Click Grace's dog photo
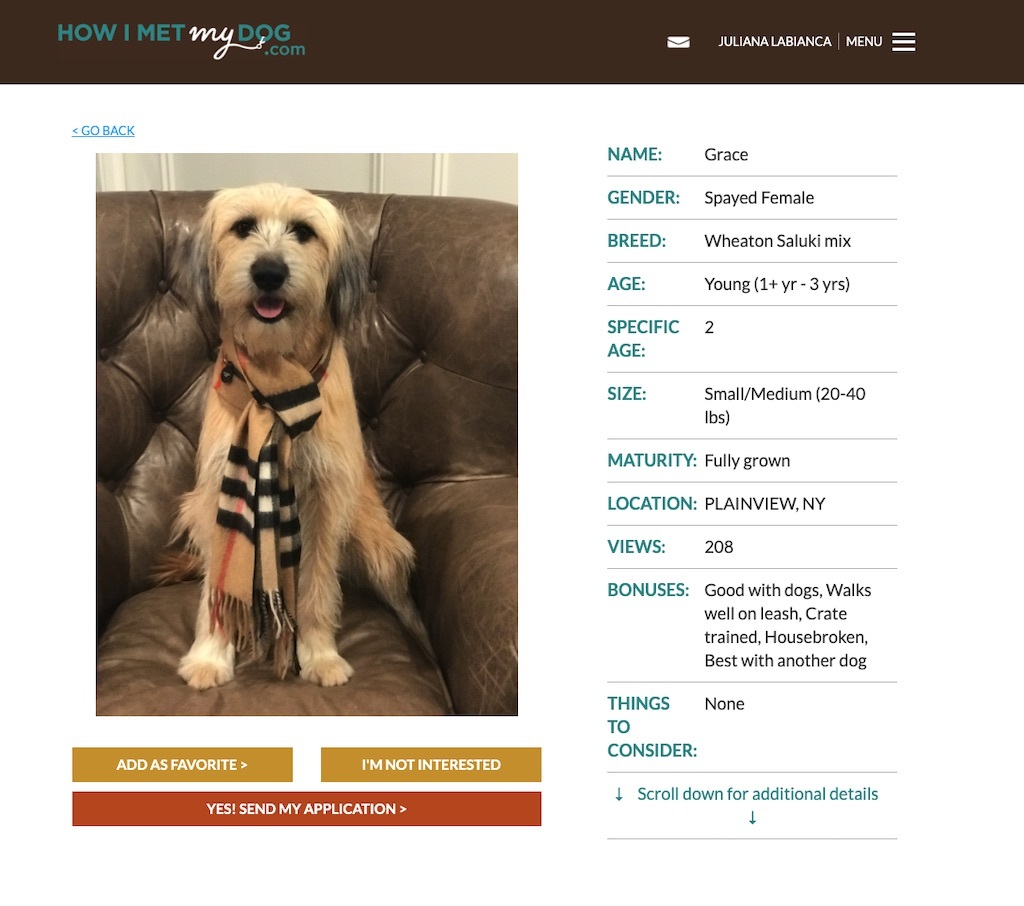This screenshot has width=1024, height=906. tap(307, 434)
